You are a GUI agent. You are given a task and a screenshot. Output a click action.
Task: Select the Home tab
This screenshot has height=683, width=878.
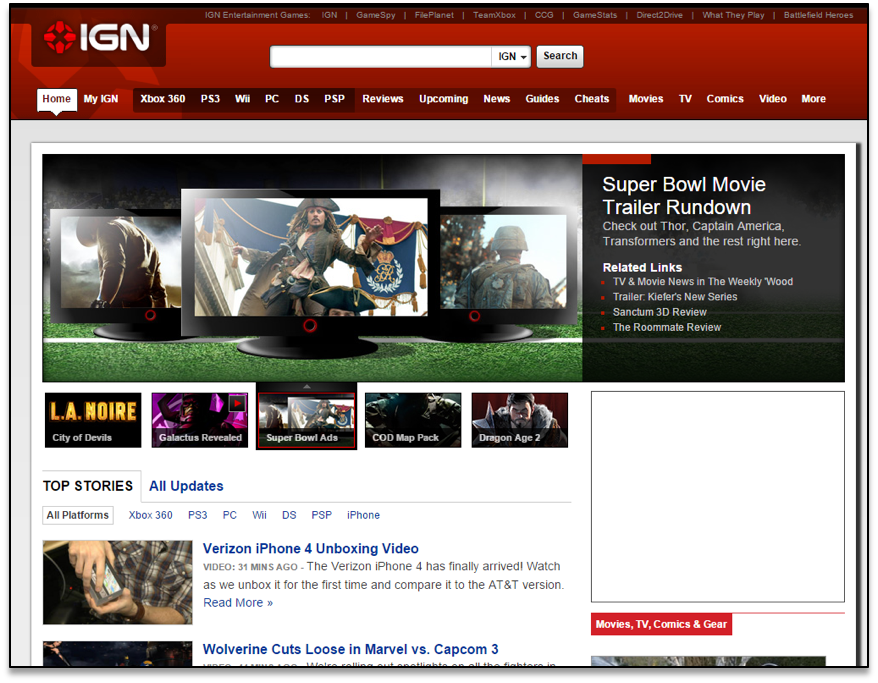click(x=57, y=99)
